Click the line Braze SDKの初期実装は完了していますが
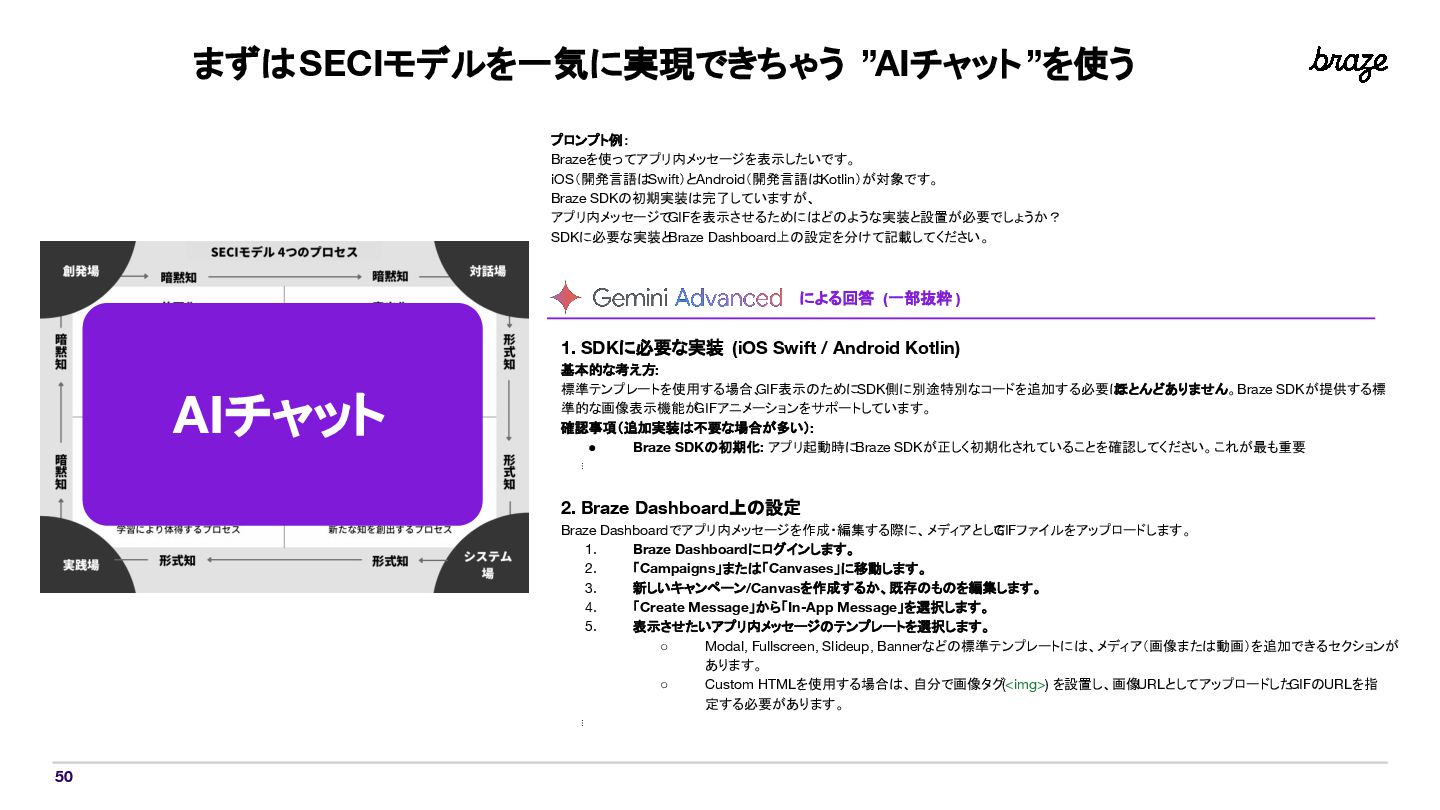Screen dimensions: 1440x810 tap(684, 198)
